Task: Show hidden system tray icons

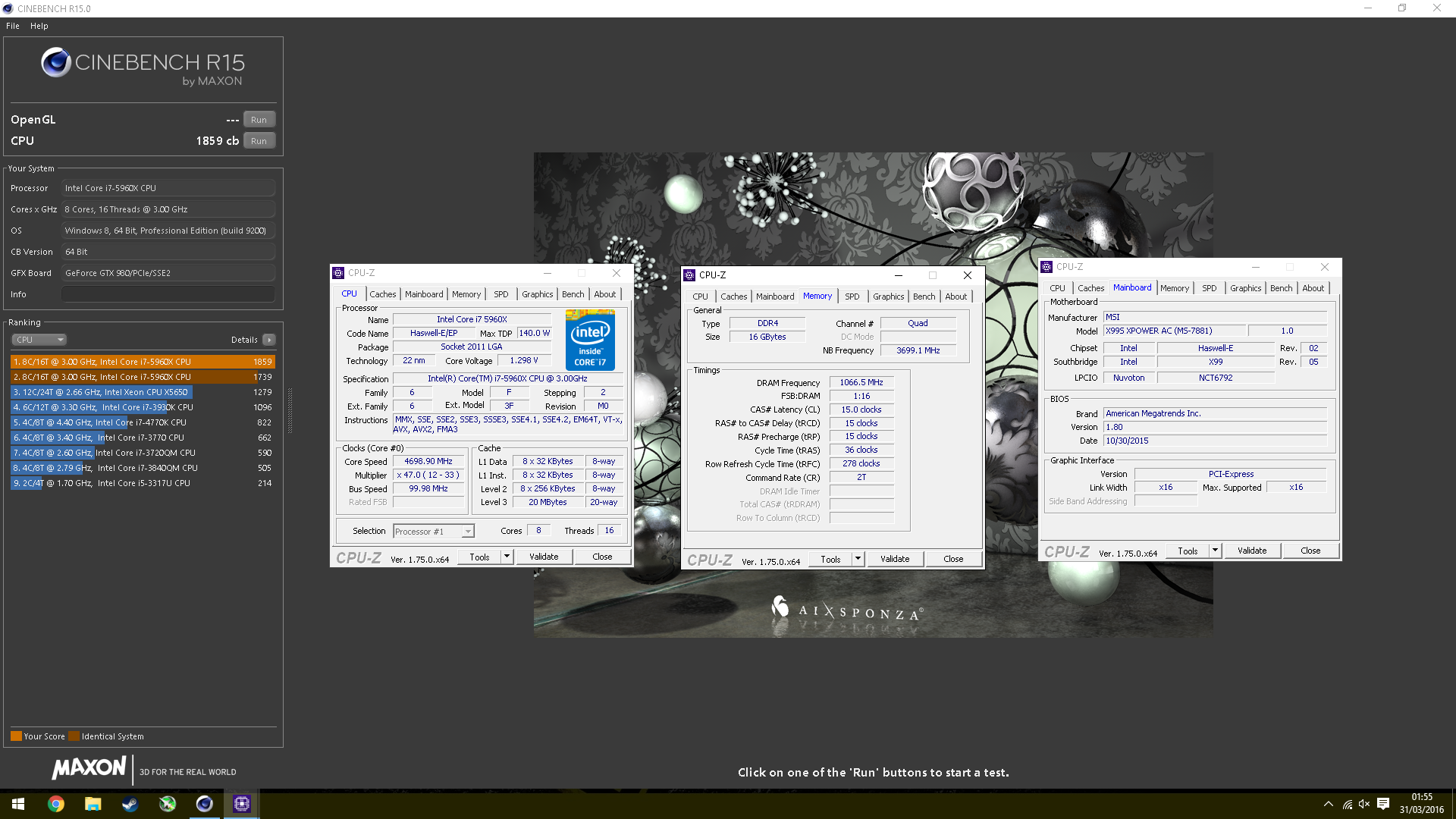Action: click(x=1328, y=804)
